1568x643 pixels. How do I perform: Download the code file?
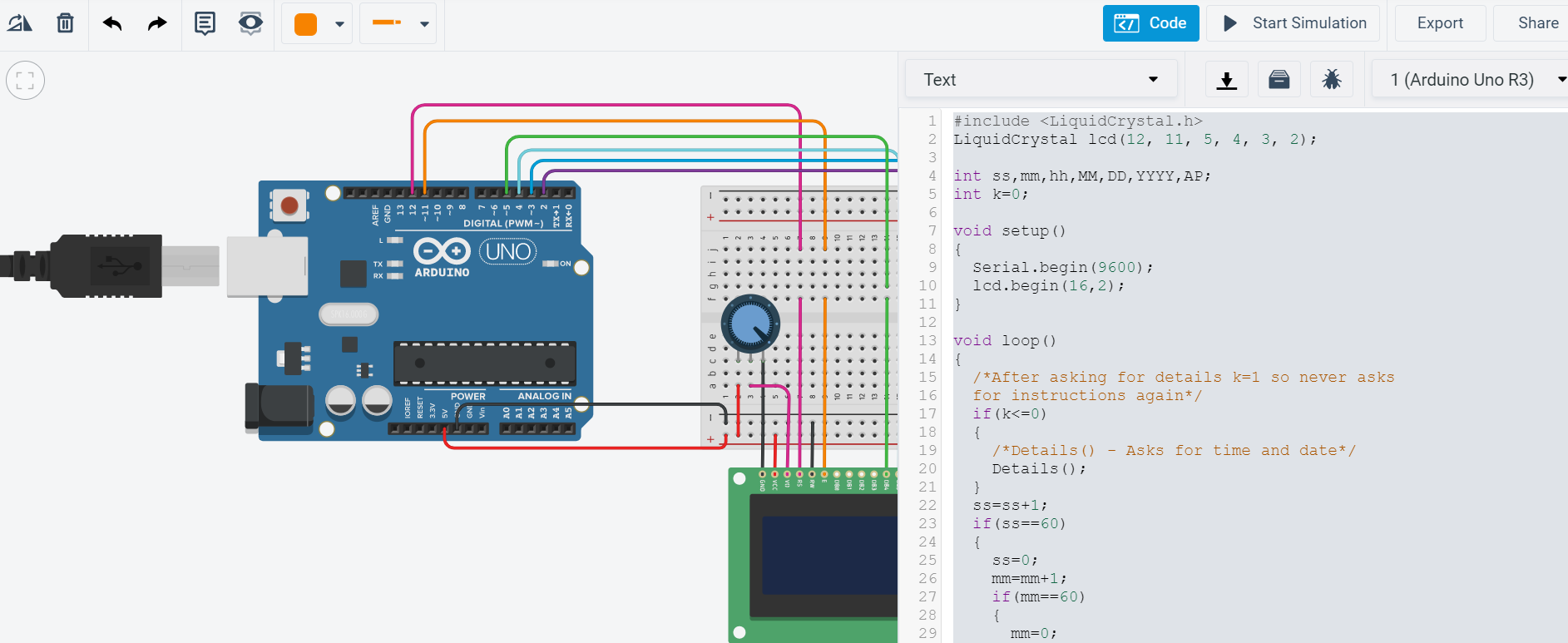click(x=1226, y=80)
